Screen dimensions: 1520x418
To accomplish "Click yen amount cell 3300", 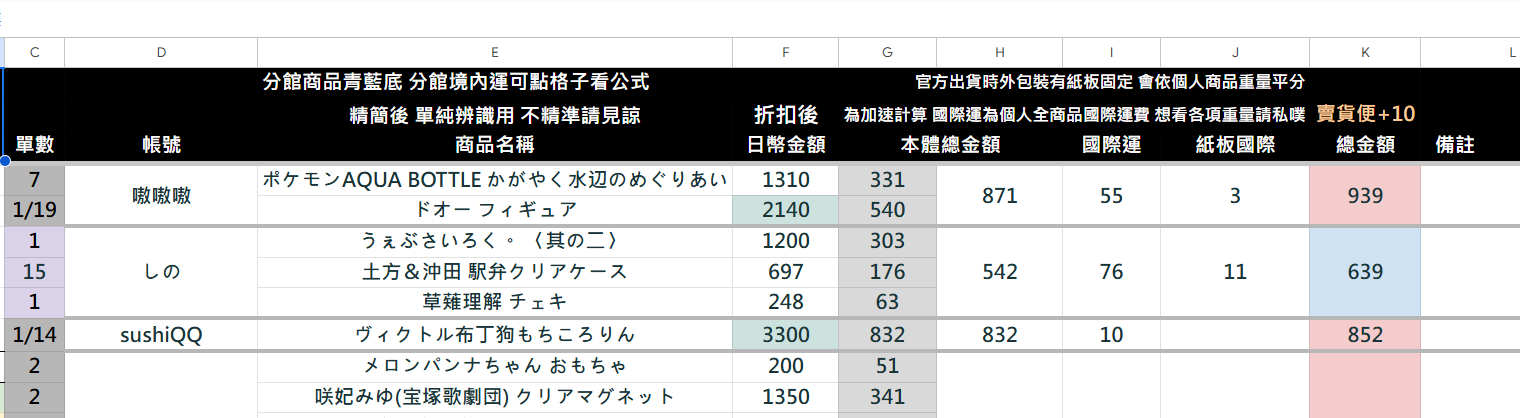I will (785, 335).
